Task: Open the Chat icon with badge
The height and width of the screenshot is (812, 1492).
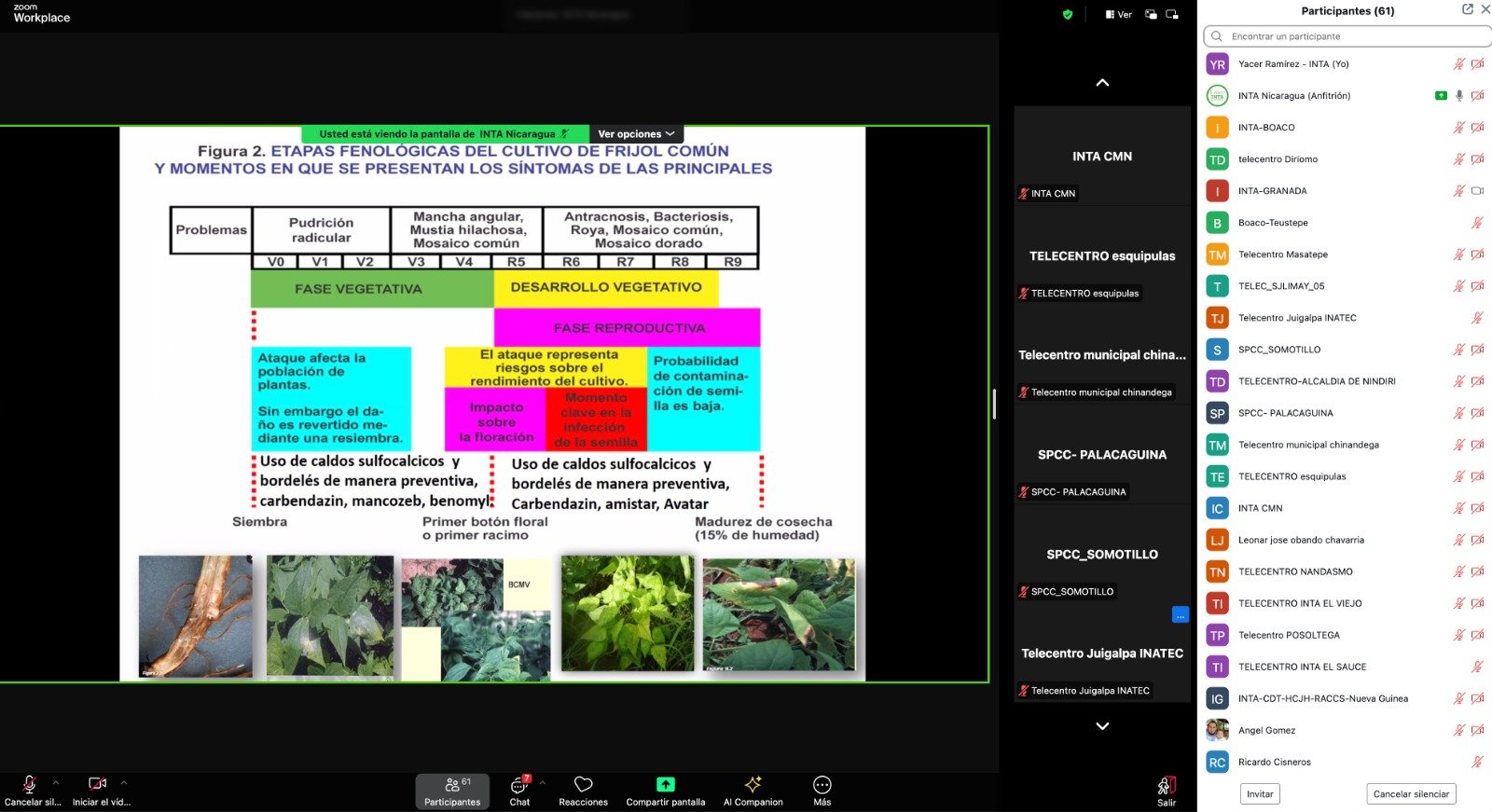Action: 519,785
